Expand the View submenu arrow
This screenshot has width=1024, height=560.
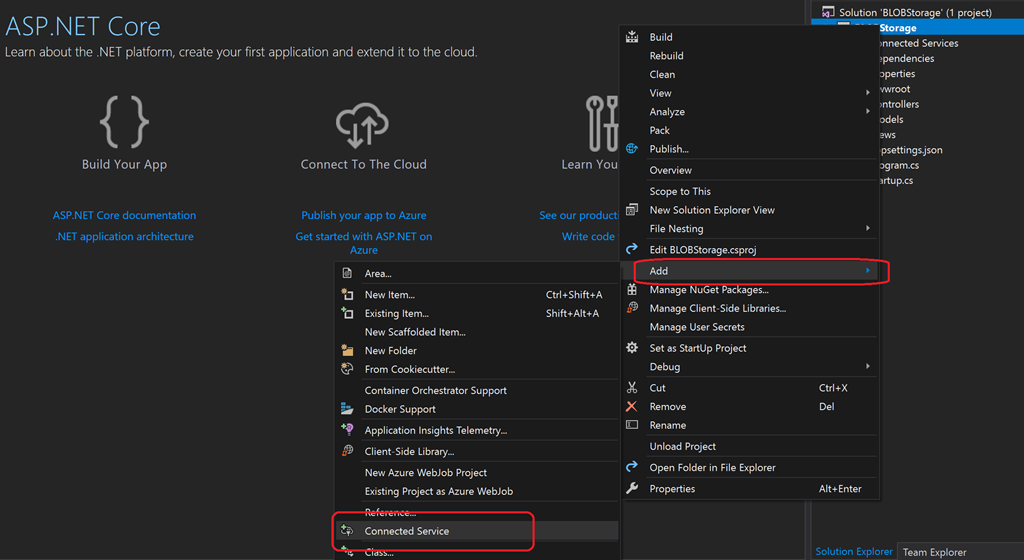(867, 93)
